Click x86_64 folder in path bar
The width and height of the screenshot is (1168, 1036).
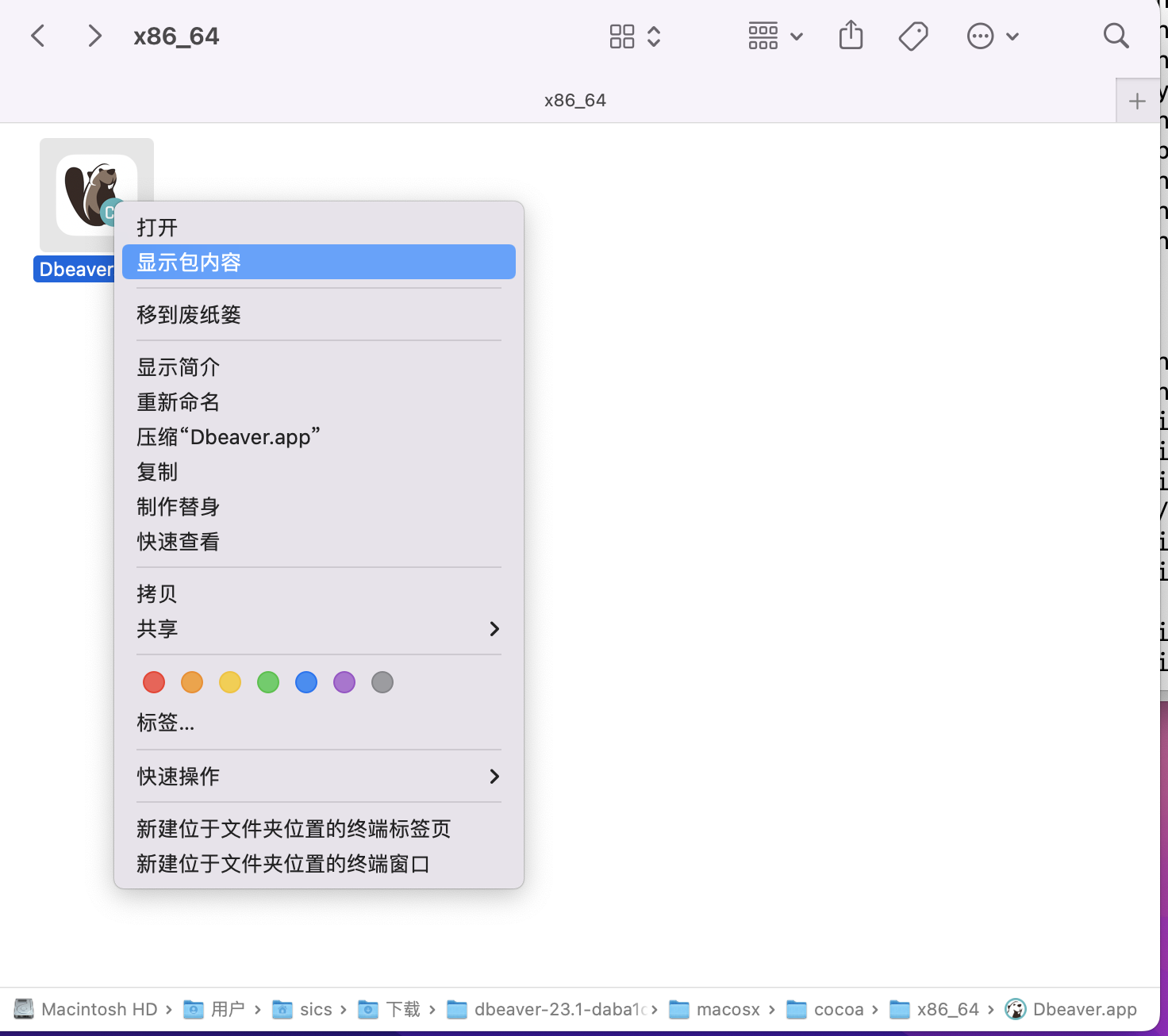934,1009
